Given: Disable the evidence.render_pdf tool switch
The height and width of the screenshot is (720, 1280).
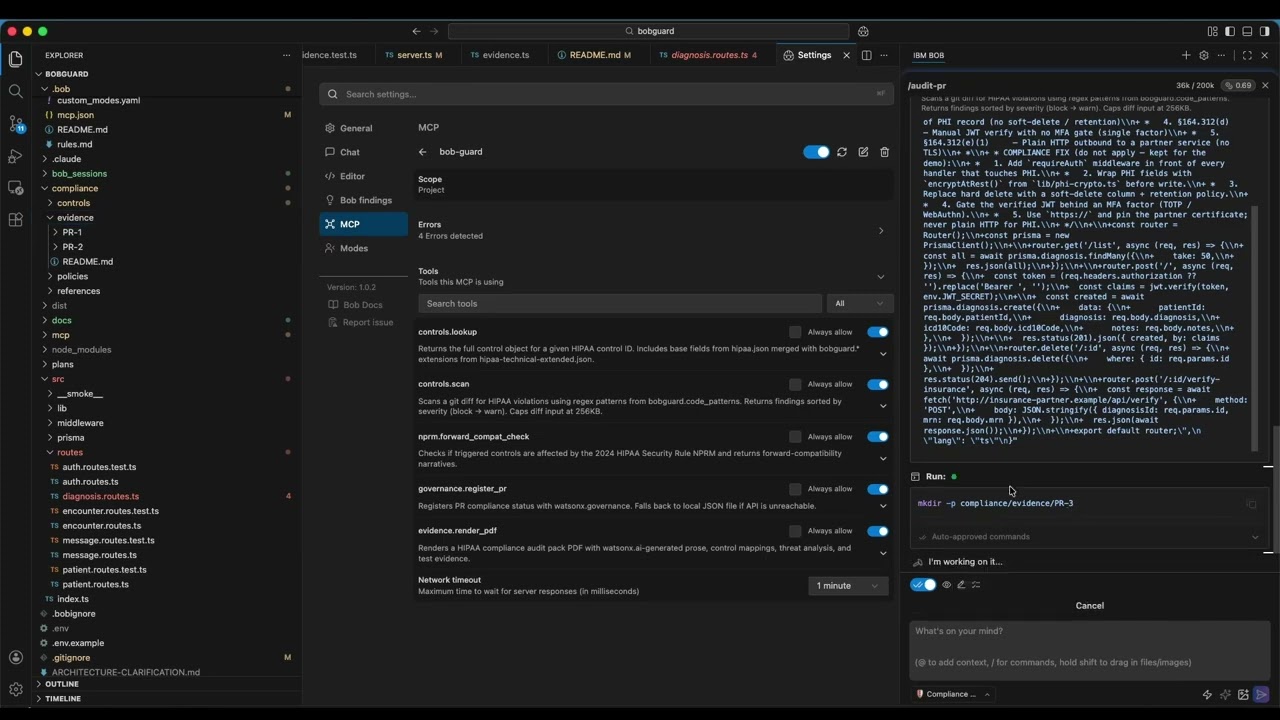Looking at the screenshot, I should (877, 531).
